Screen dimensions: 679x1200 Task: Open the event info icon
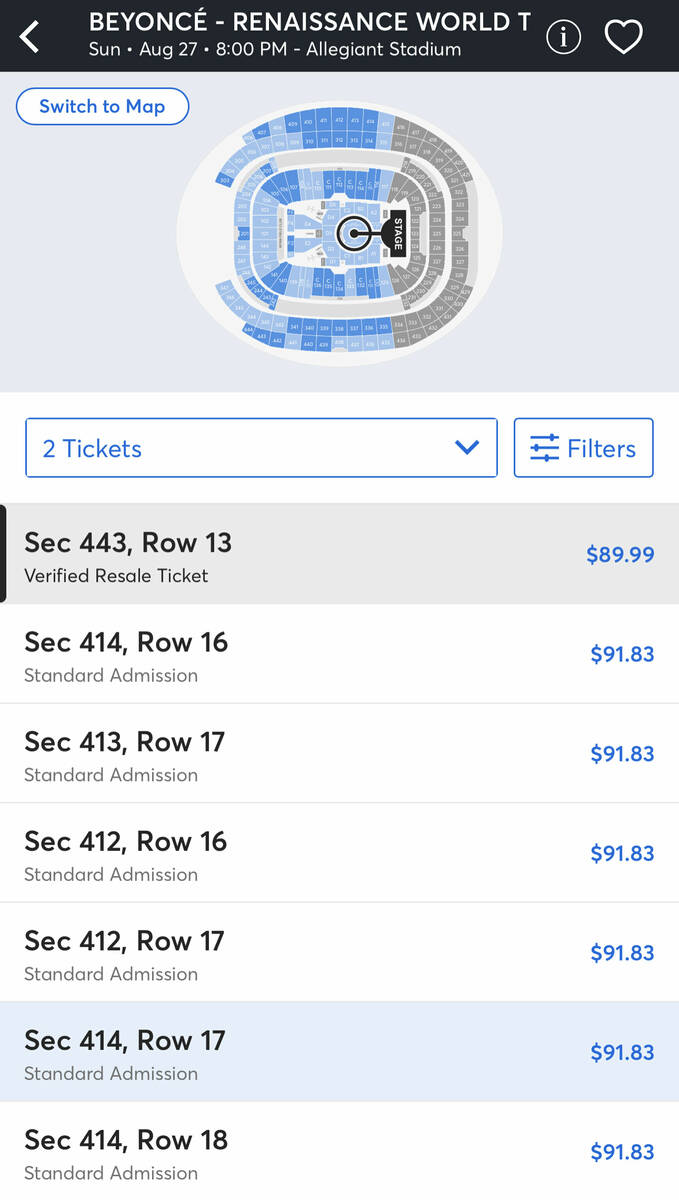[x=563, y=37]
